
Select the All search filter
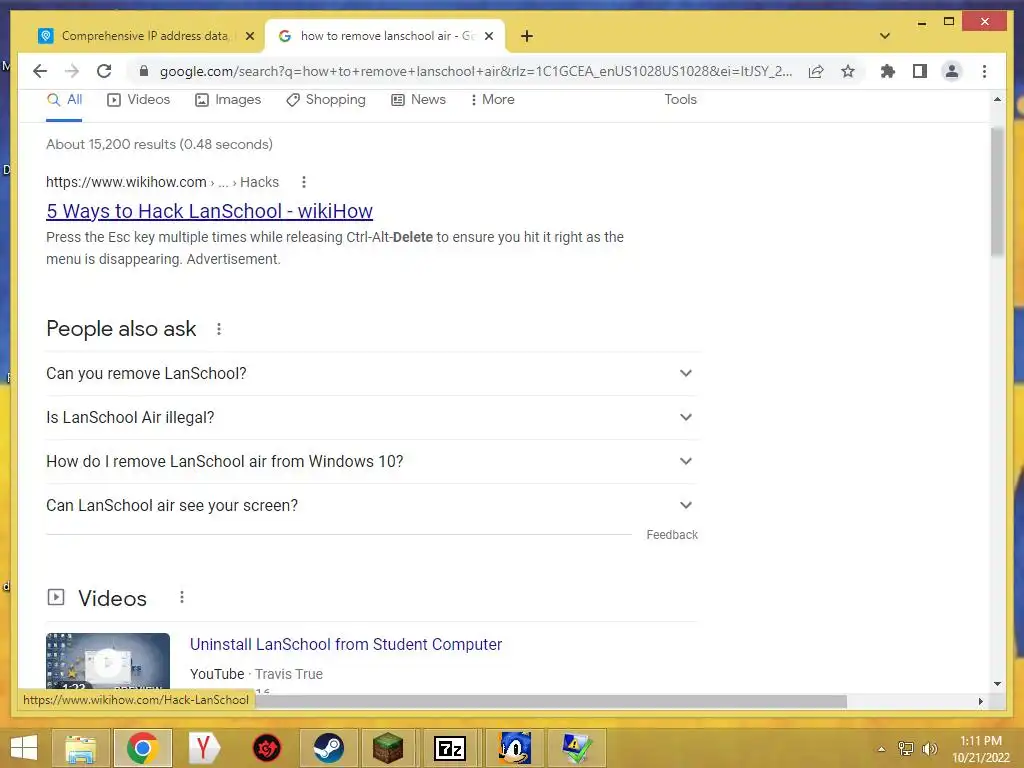[x=64, y=100]
